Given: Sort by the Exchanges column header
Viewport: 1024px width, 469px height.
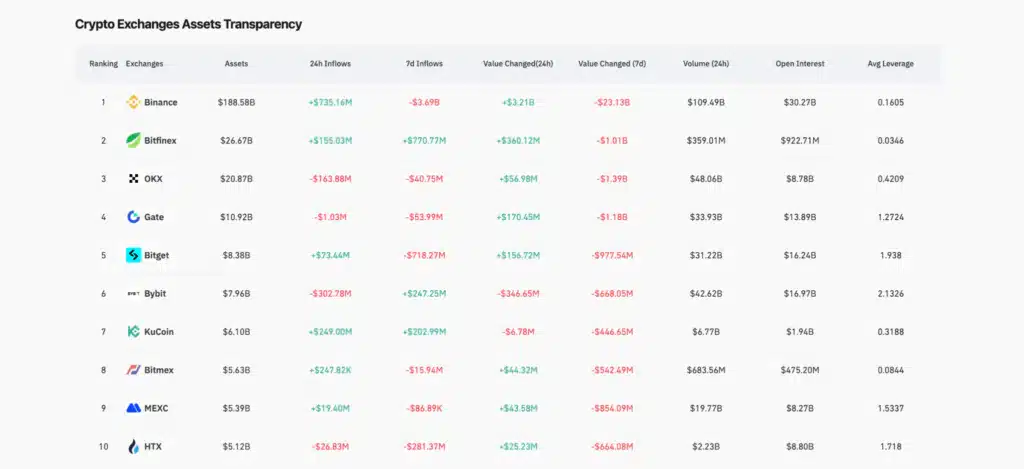Looking at the screenshot, I should click(144, 64).
